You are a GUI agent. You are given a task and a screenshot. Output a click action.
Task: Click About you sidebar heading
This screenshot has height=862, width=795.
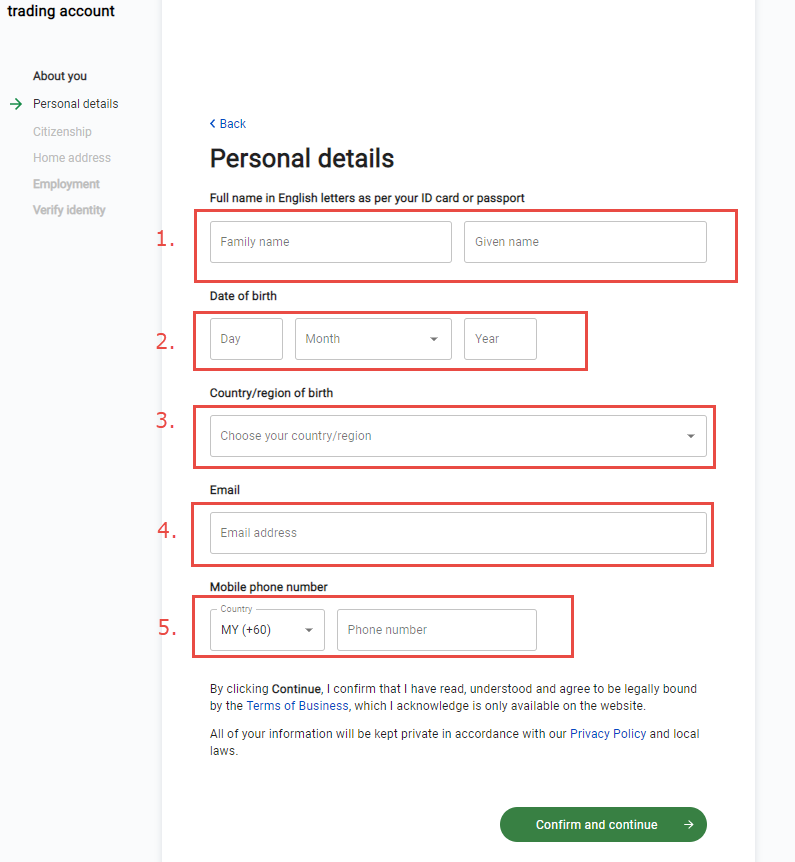pos(60,76)
